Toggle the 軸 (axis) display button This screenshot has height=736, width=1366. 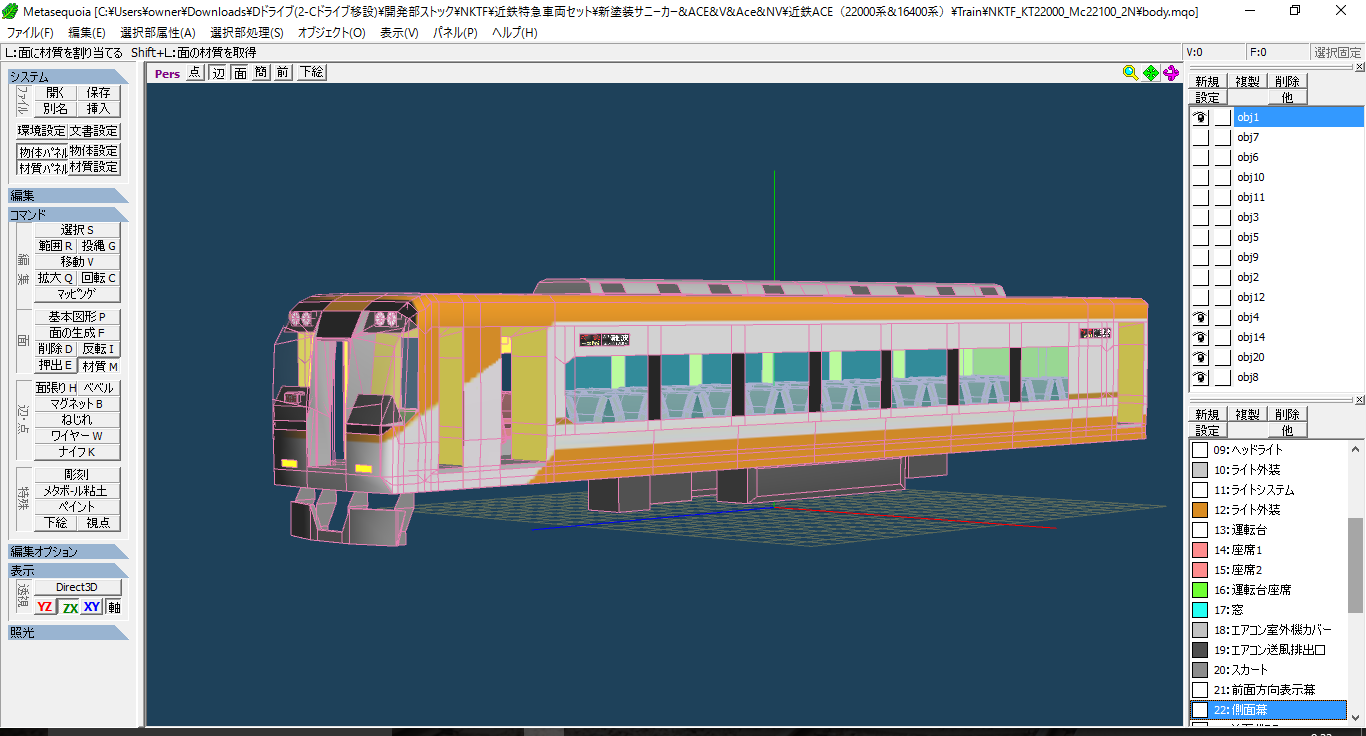pyautogui.click(x=114, y=607)
